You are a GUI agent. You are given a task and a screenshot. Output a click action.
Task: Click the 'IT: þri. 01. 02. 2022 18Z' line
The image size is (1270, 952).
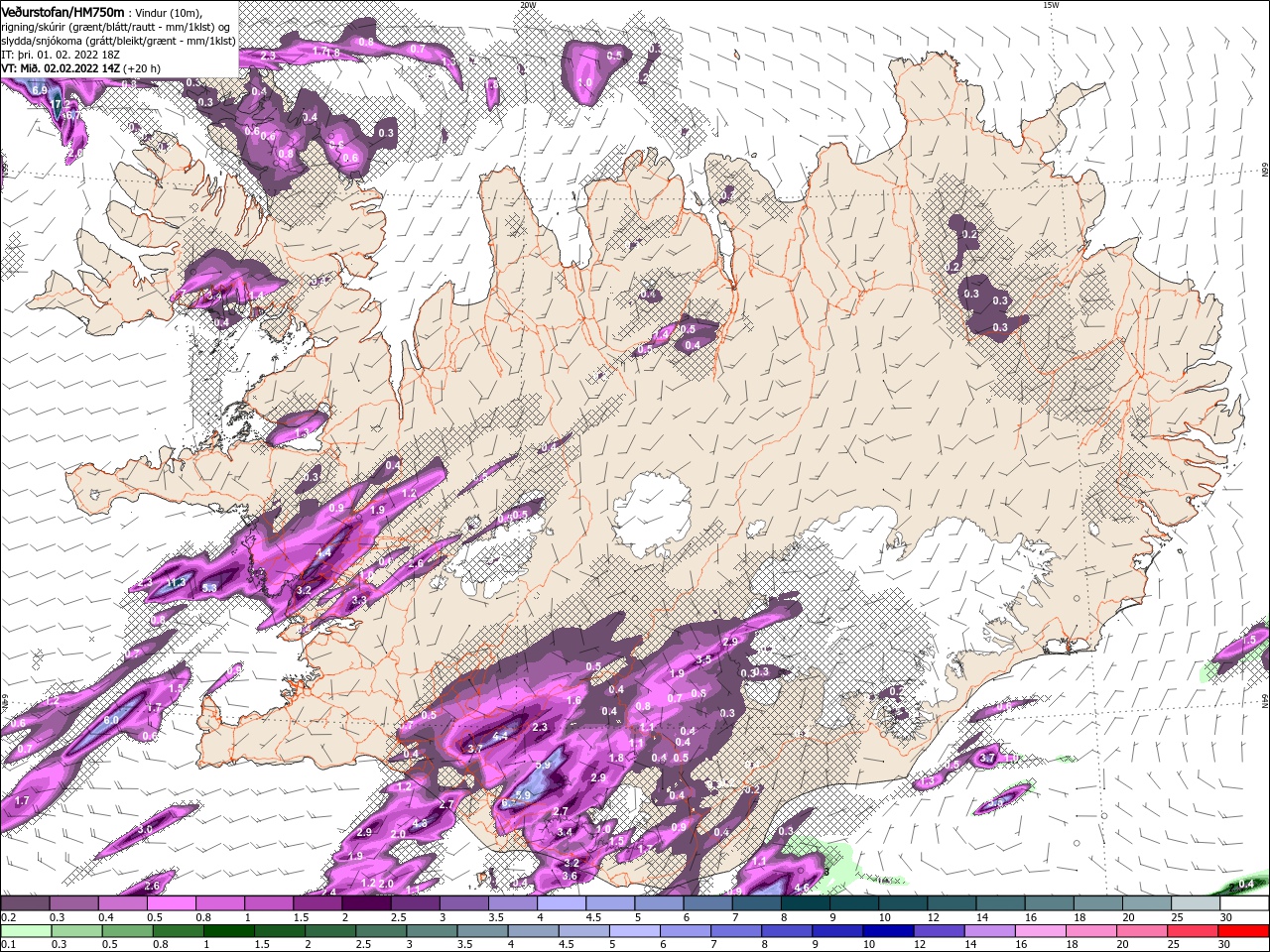click(61, 55)
